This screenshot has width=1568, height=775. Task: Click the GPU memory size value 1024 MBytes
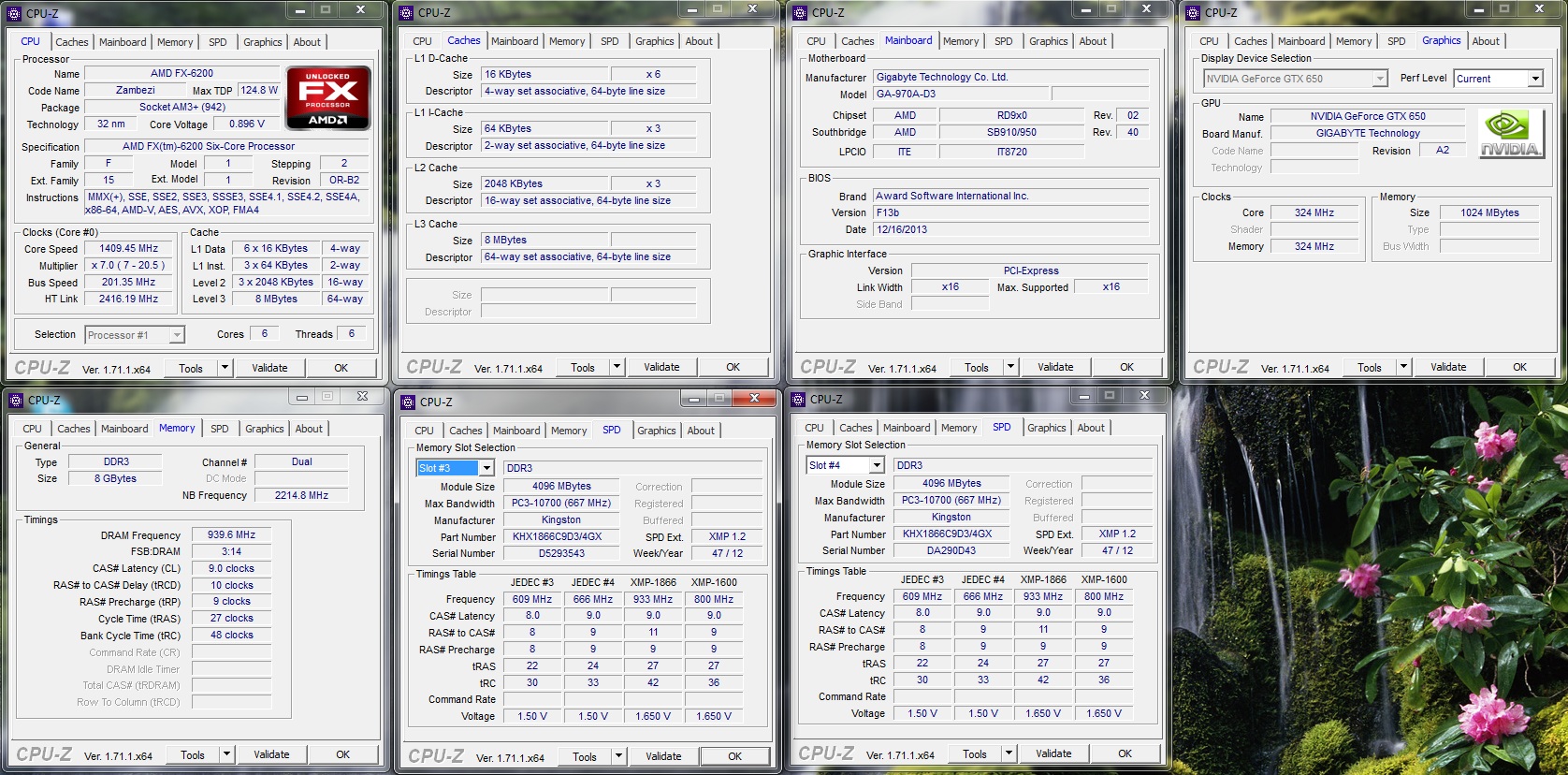coord(1489,212)
